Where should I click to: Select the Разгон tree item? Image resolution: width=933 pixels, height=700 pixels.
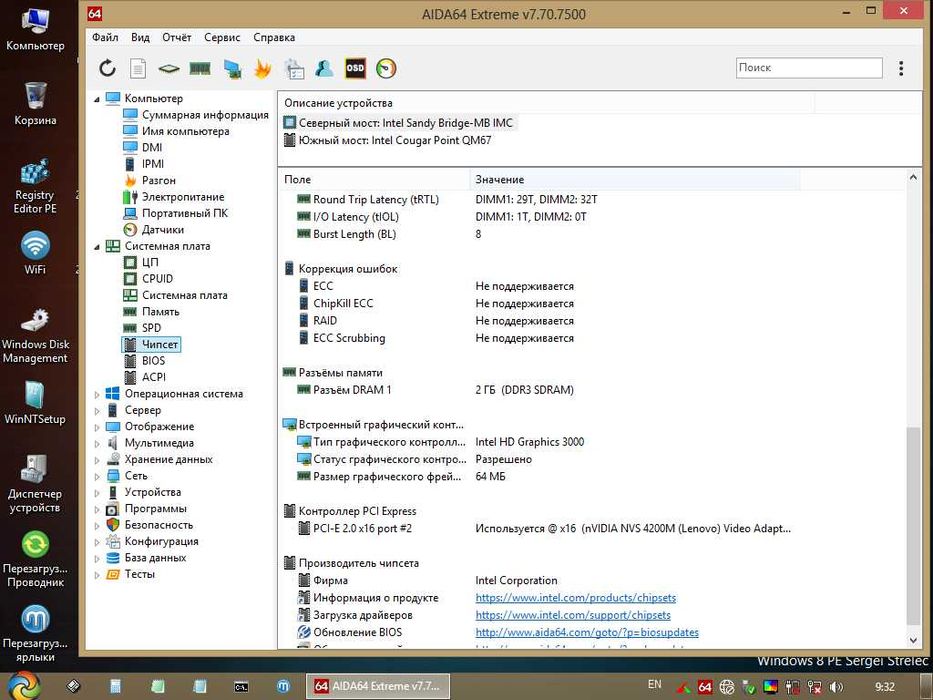click(149, 180)
